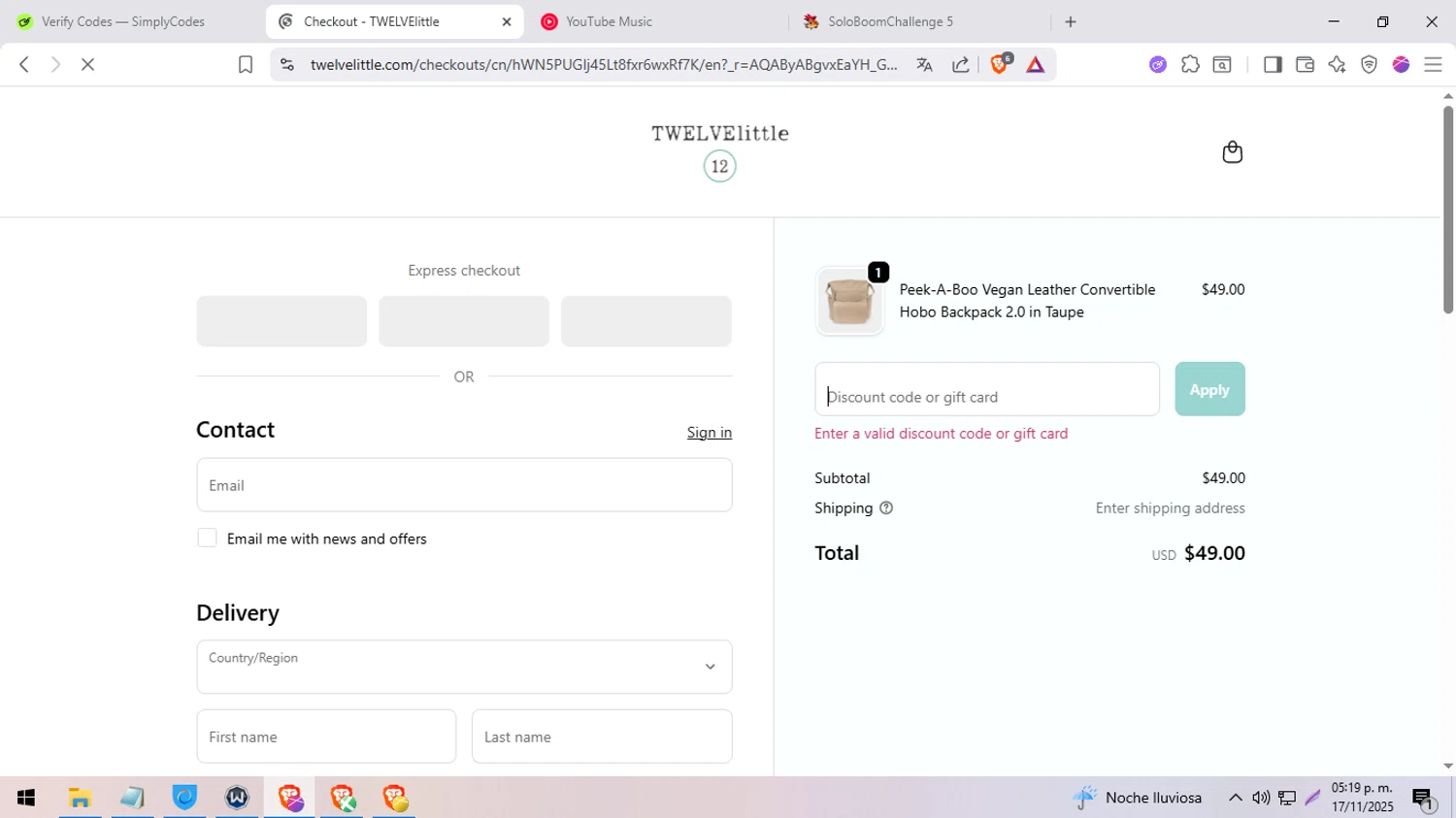1456x818 pixels.
Task: Click the translate page icon
Action: tap(924, 64)
